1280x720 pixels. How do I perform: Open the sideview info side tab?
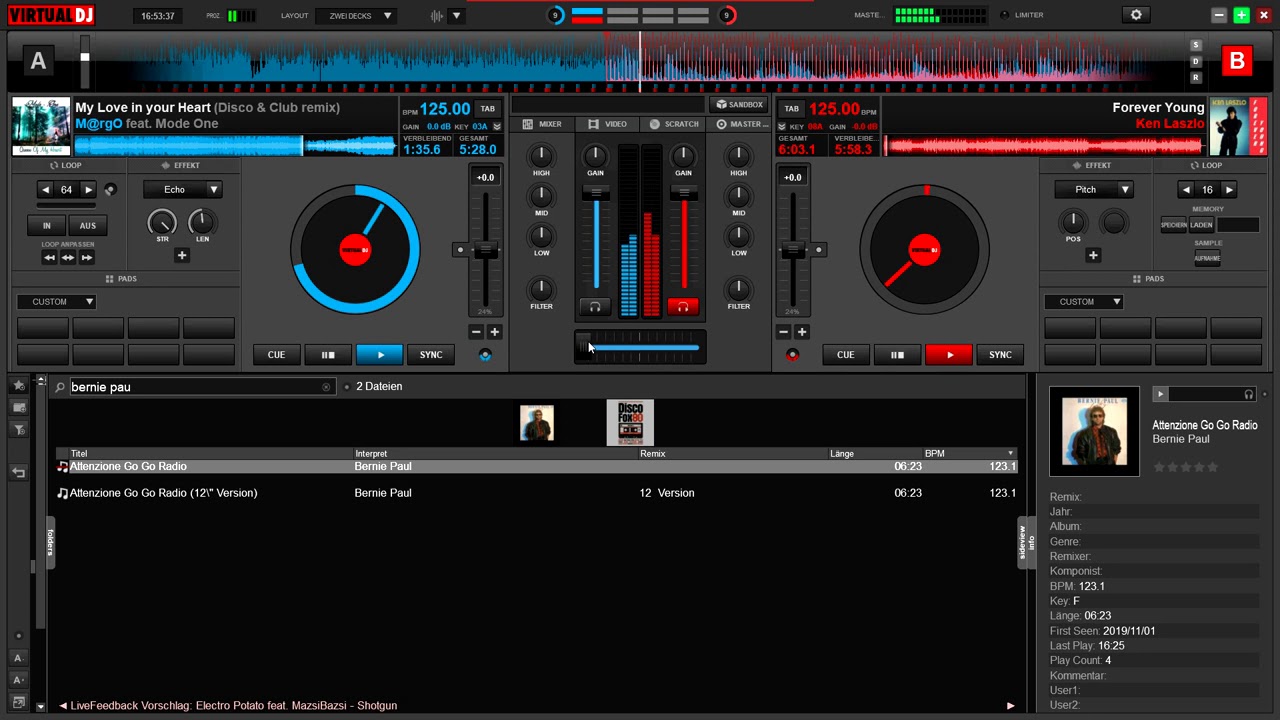(x=1027, y=543)
